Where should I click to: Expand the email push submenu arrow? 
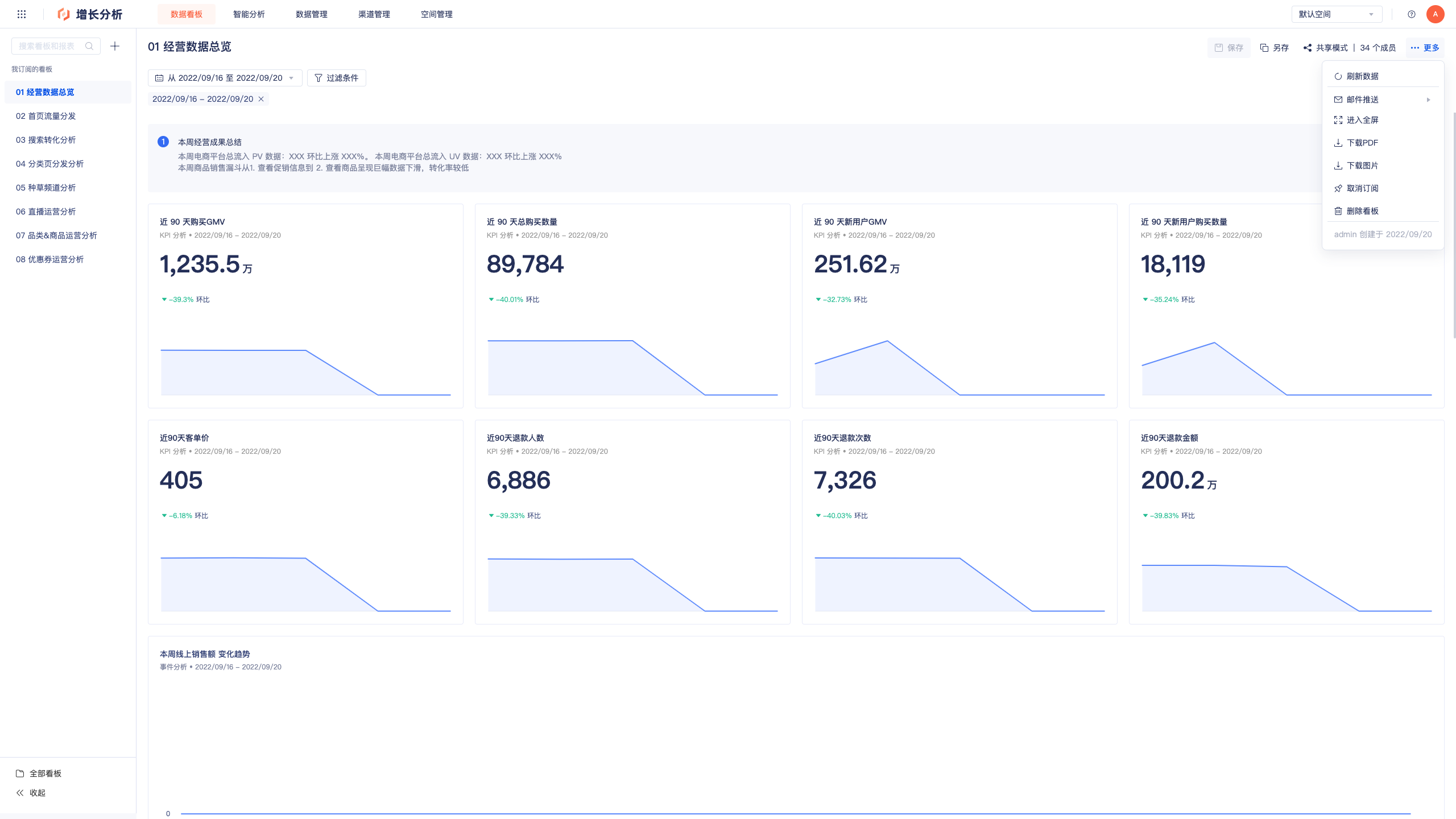coord(1428,100)
